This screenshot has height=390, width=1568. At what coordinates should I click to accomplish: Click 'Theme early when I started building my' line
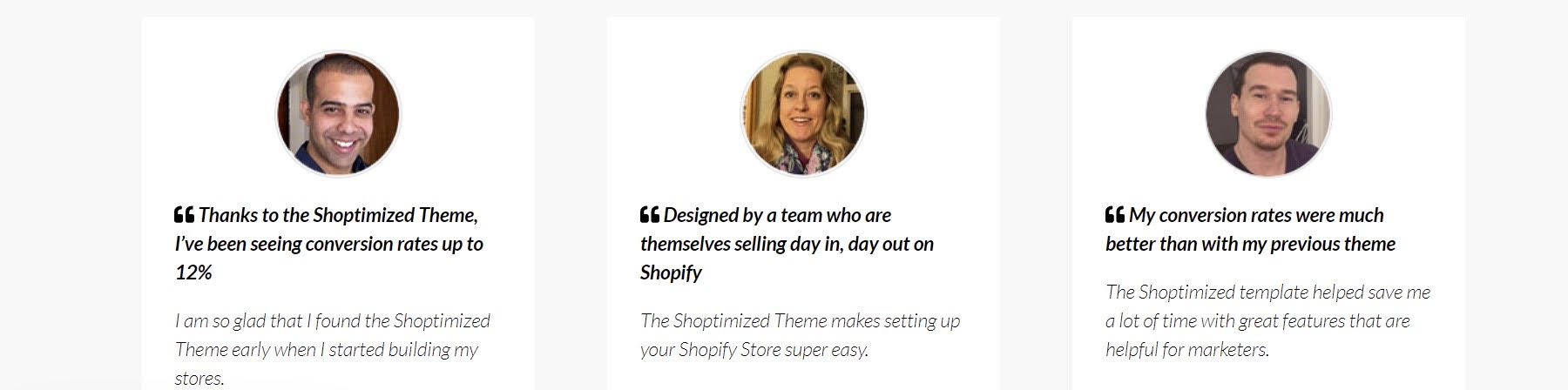click(327, 350)
